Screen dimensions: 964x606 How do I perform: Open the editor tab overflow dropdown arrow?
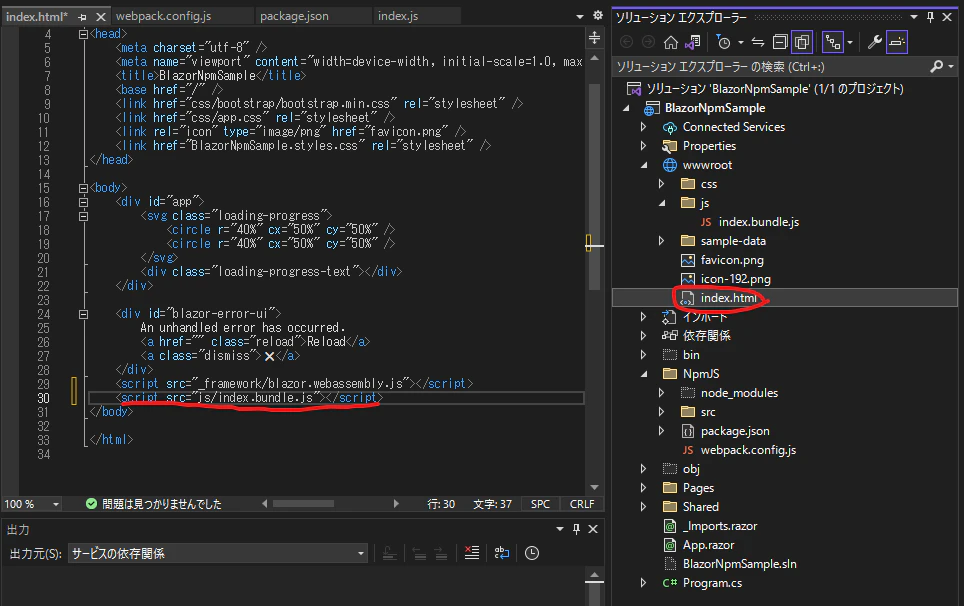[x=580, y=17]
